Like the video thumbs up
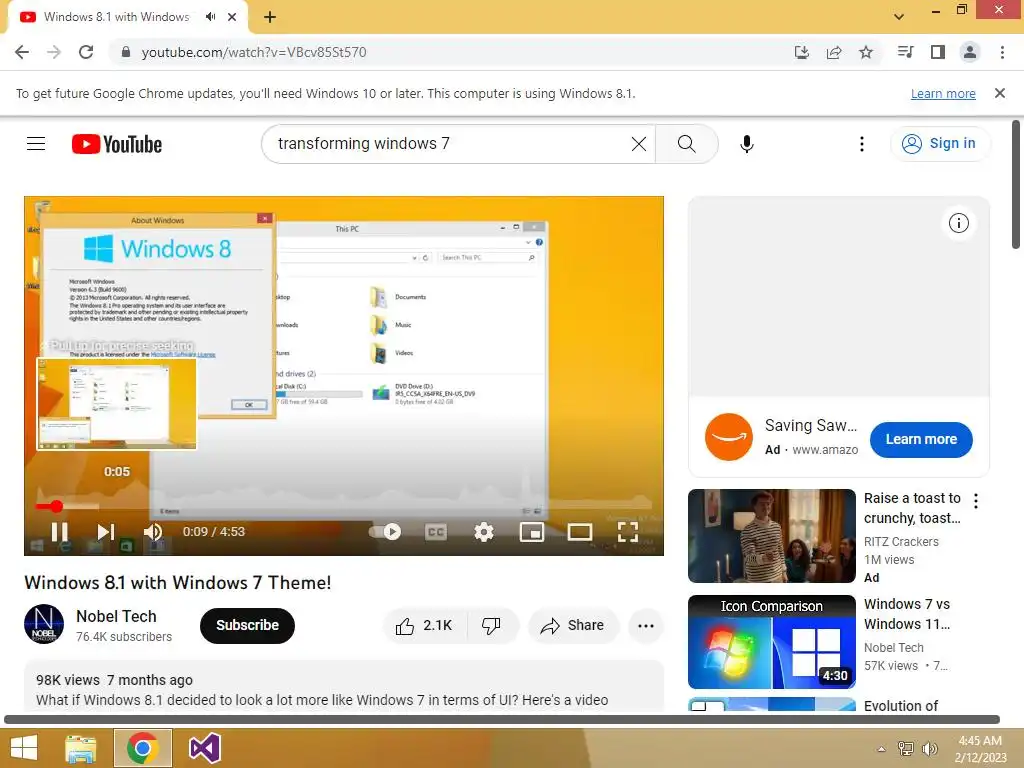Screen dimensions: 1024x768 [x=424, y=626]
